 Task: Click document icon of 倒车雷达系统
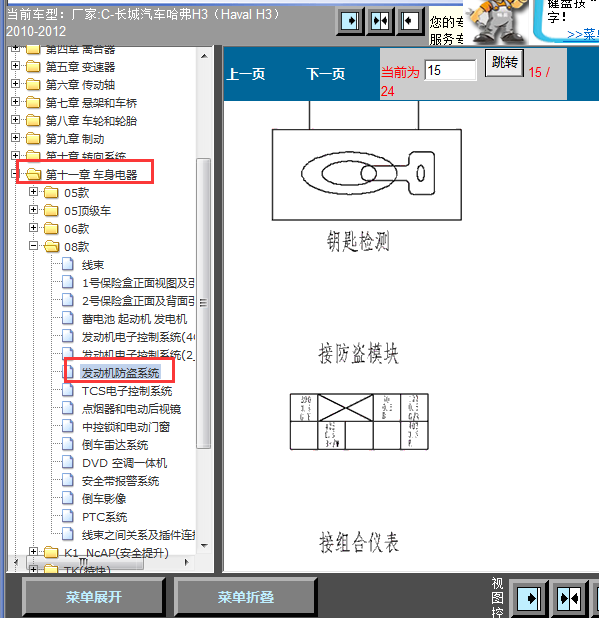(x=68, y=444)
